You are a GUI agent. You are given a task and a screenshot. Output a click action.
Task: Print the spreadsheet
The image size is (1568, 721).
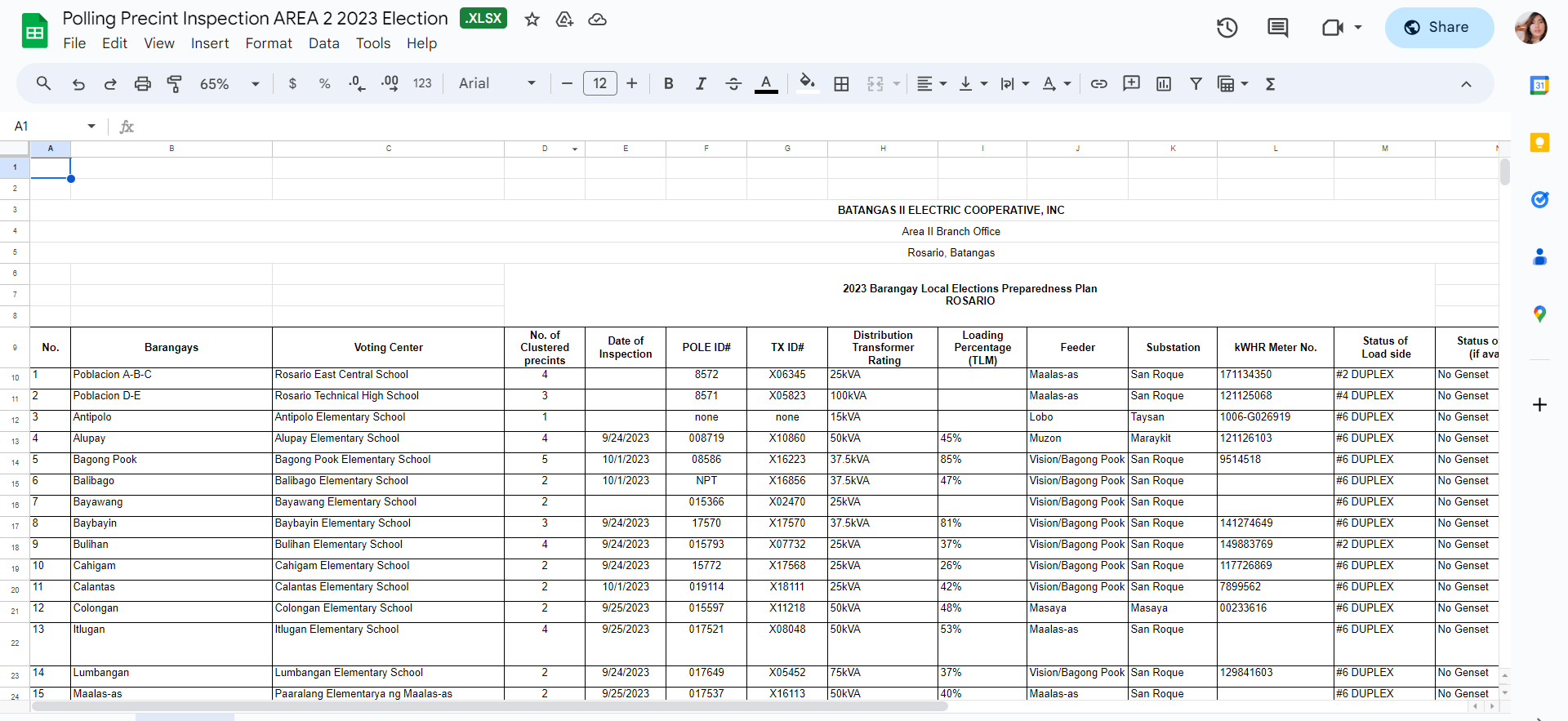coord(142,83)
